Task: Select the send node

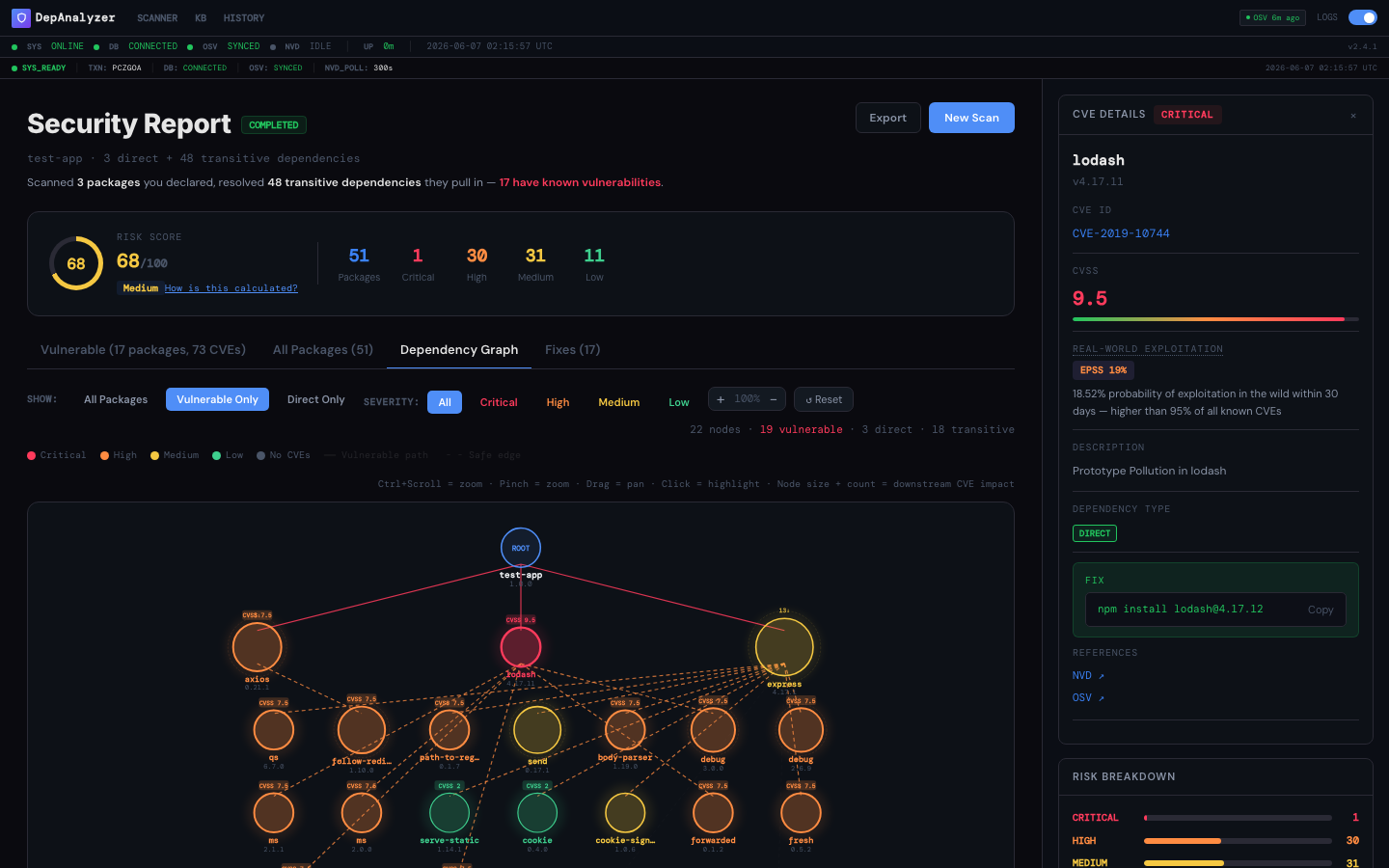Action: [537, 730]
